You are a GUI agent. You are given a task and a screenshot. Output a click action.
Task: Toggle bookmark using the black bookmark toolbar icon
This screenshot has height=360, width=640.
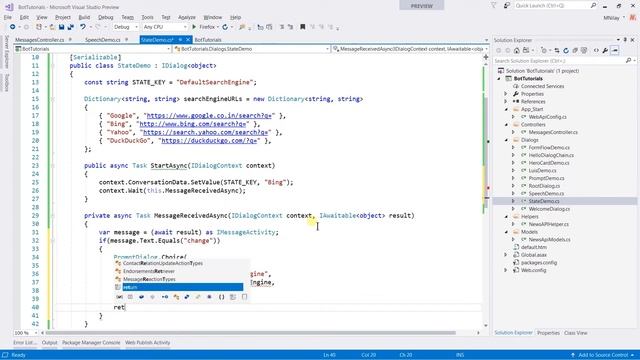click(x=302, y=27)
